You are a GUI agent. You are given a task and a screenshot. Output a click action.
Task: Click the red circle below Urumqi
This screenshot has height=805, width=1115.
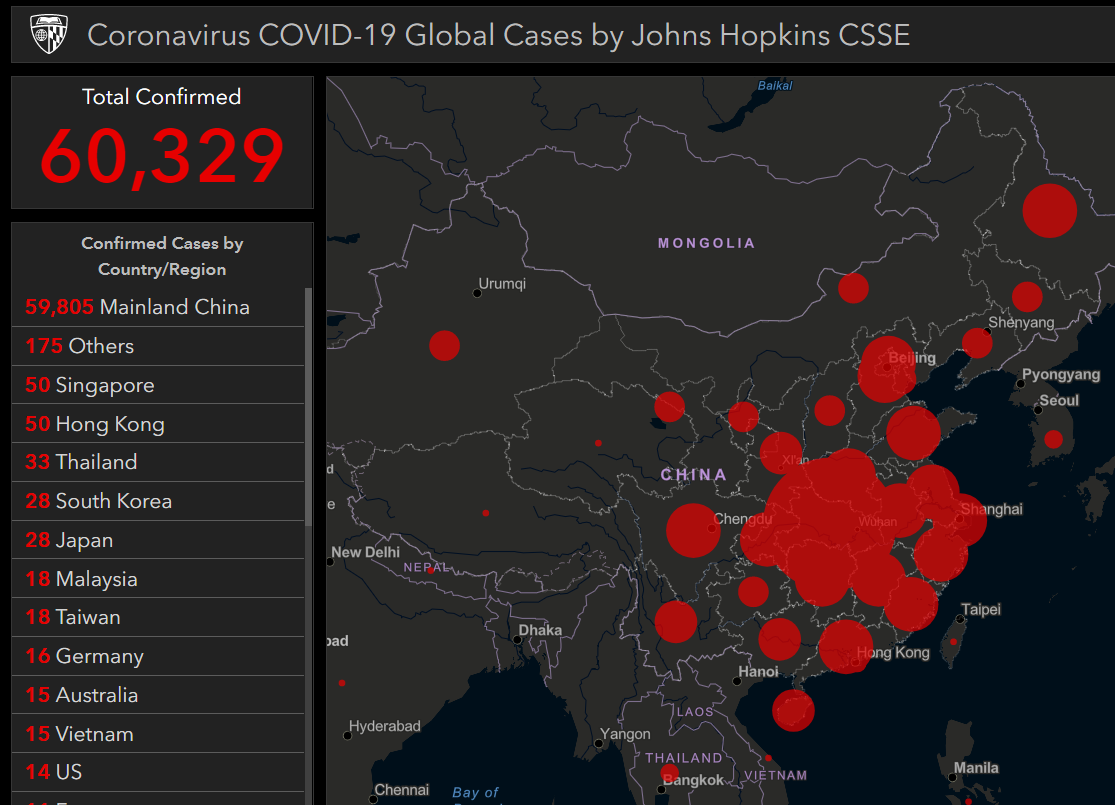pos(444,345)
